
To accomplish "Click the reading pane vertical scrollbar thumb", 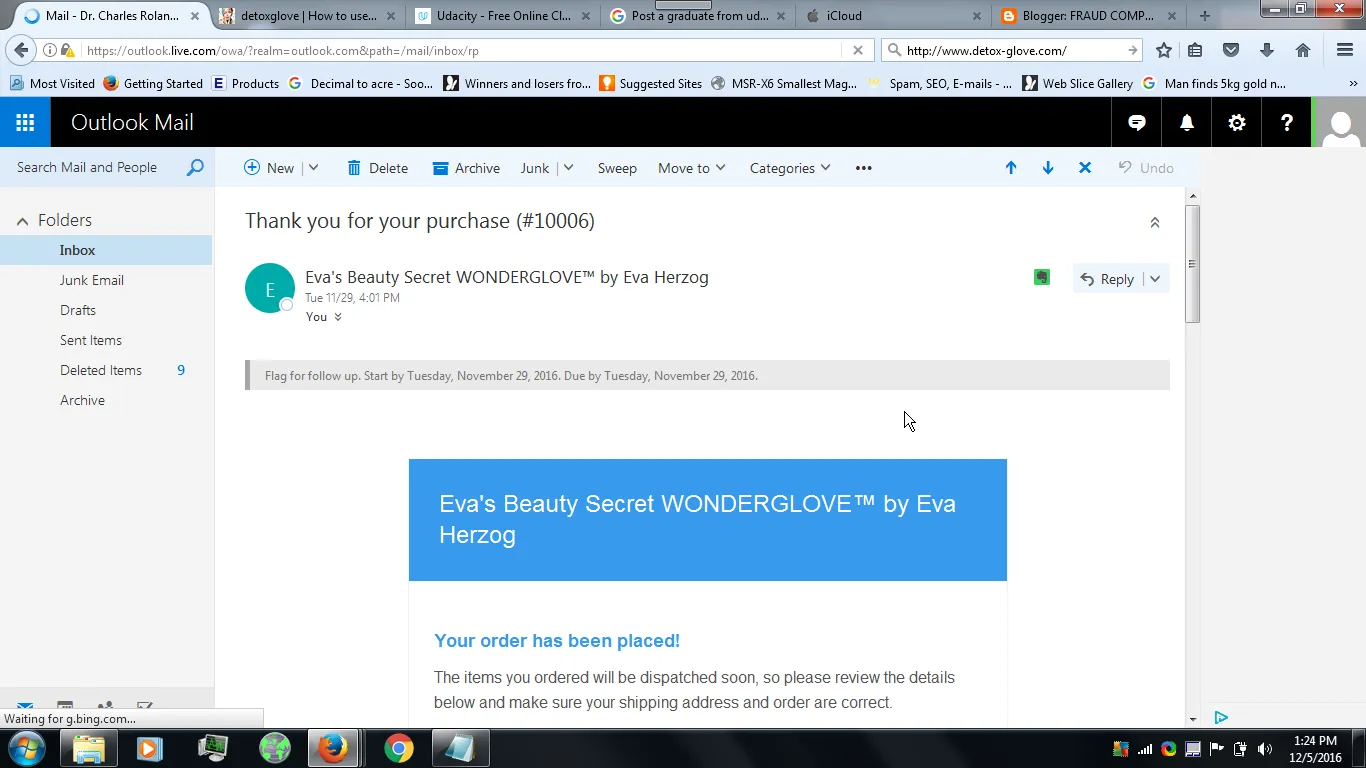I will (x=1192, y=264).
